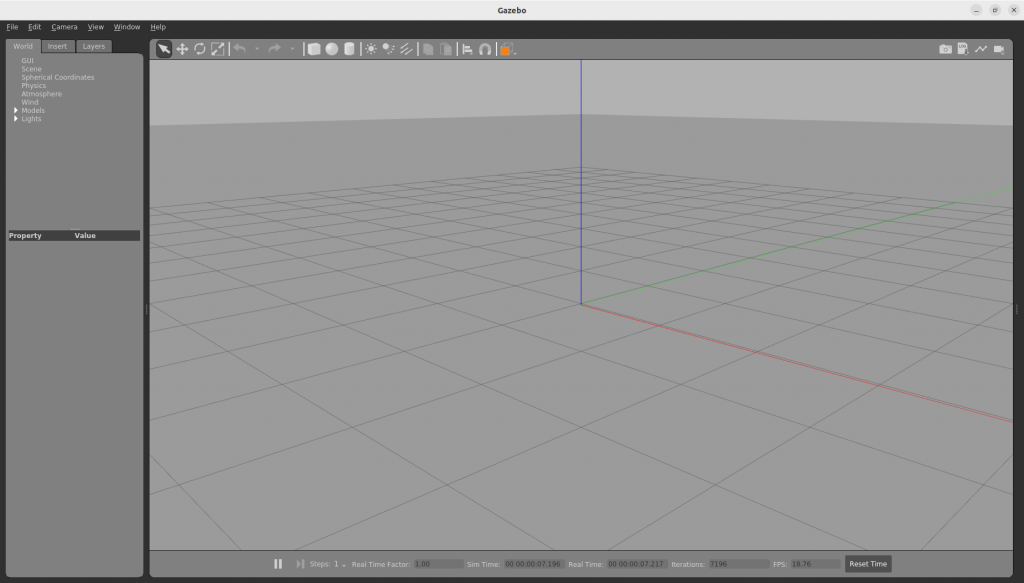Click the right edge panel splitter handle
The width and height of the screenshot is (1024, 583).
[1016, 309]
